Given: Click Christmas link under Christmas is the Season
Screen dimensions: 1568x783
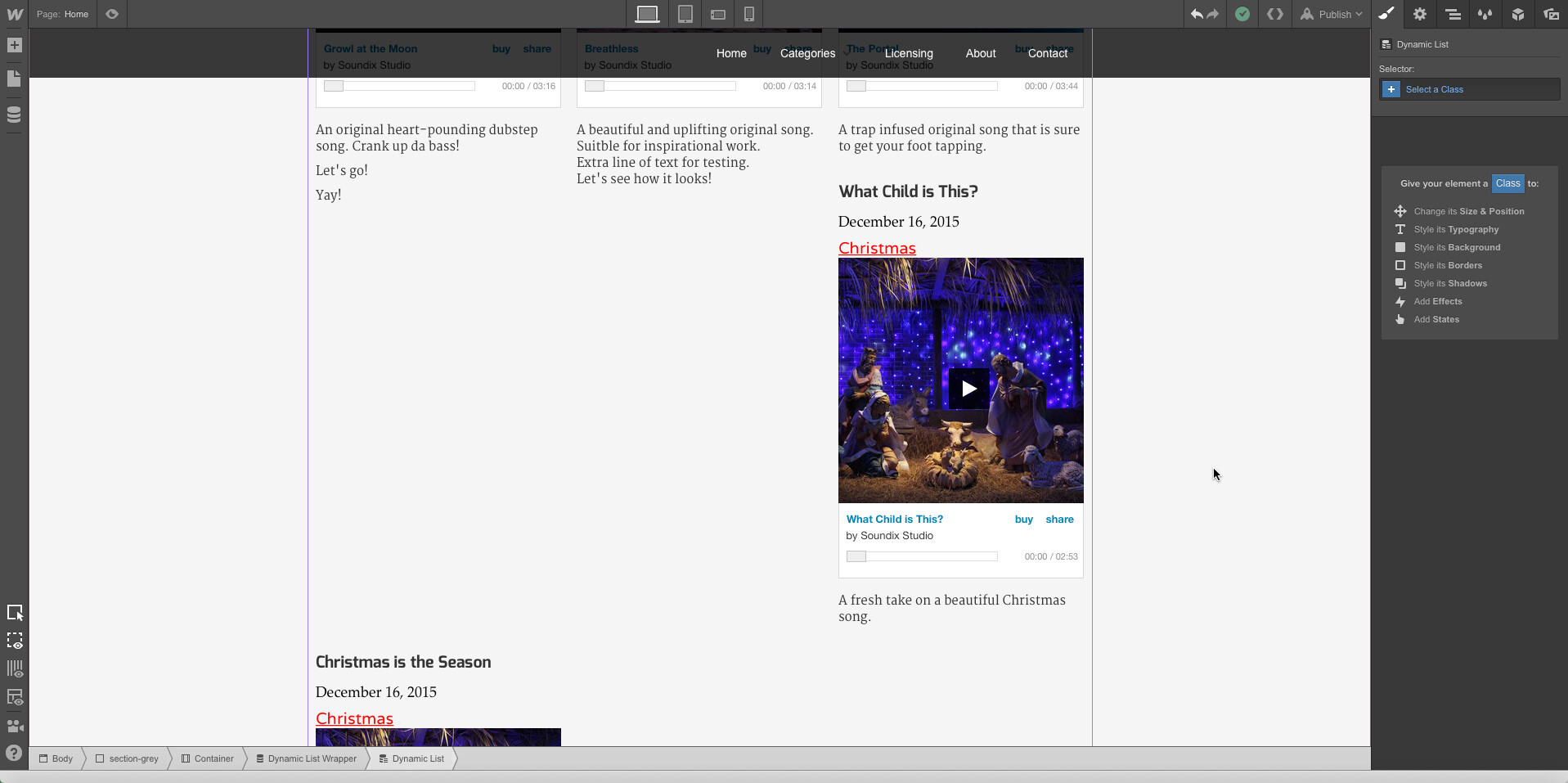Looking at the screenshot, I should click(354, 718).
